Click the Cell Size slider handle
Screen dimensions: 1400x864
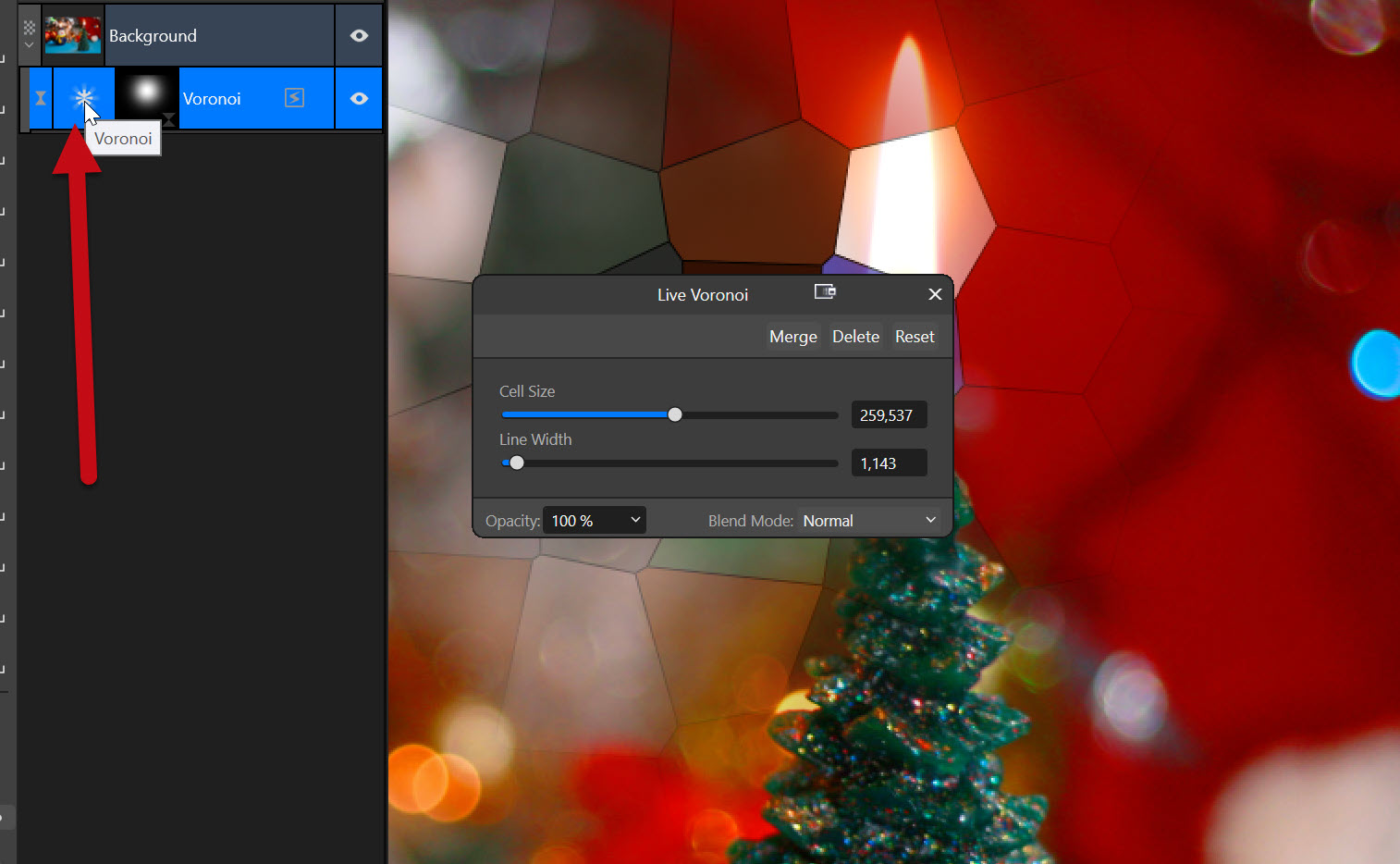pyautogui.click(x=675, y=414)
